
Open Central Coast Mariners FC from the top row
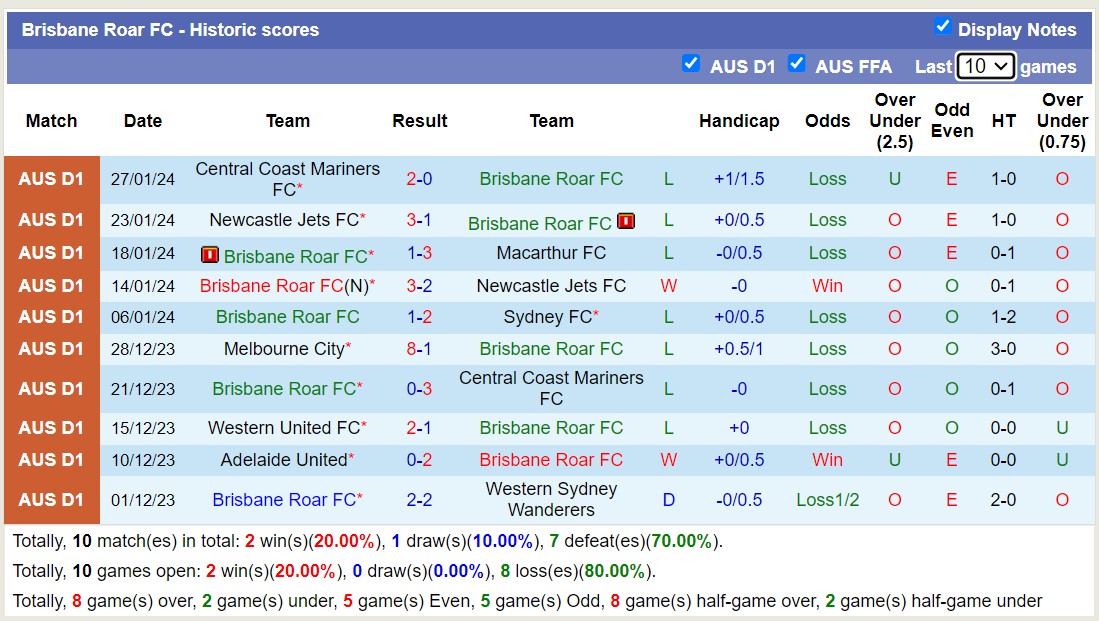pyautogui.click(x=287, y=177)
